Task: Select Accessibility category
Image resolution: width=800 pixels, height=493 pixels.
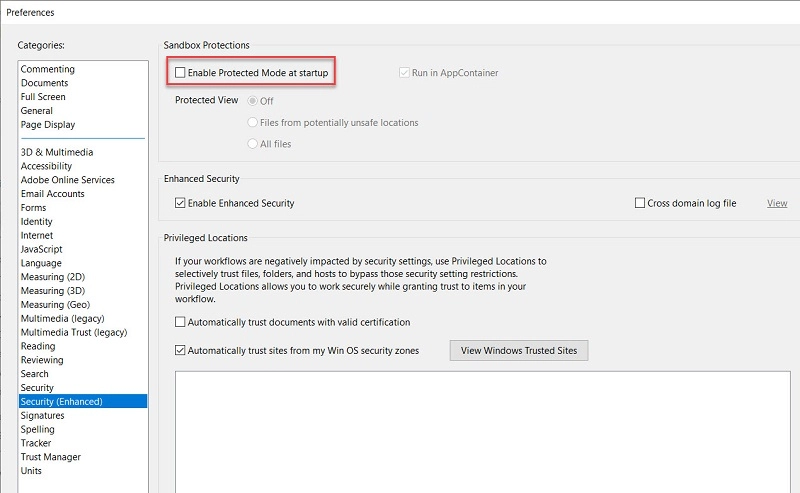Action: coord(46,166)
